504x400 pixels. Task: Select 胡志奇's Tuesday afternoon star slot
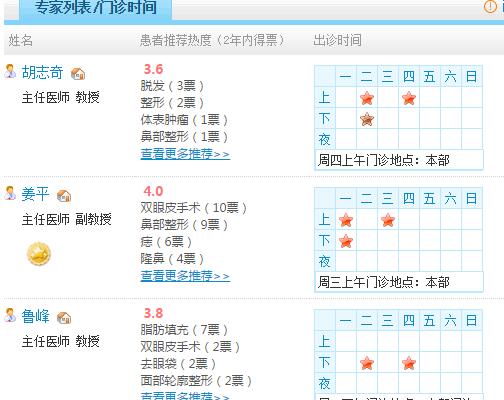[367, 119]
